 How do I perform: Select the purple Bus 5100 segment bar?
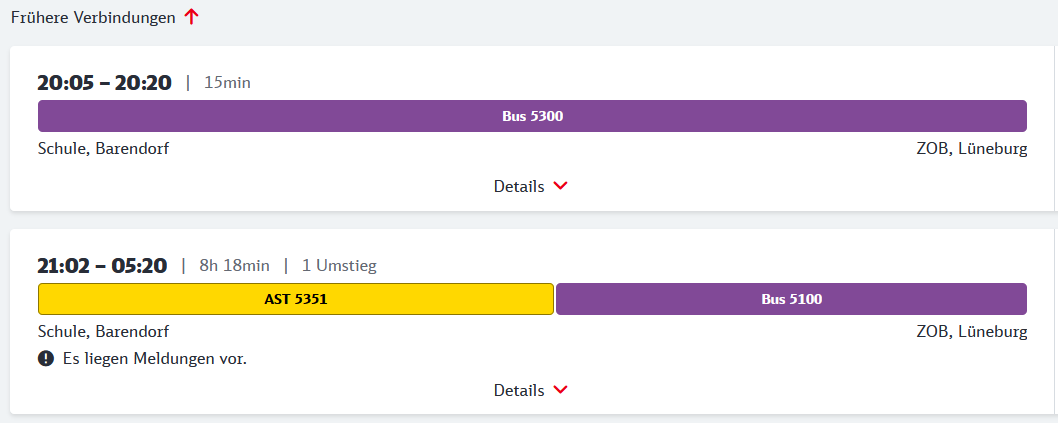[x=791, y=299]
